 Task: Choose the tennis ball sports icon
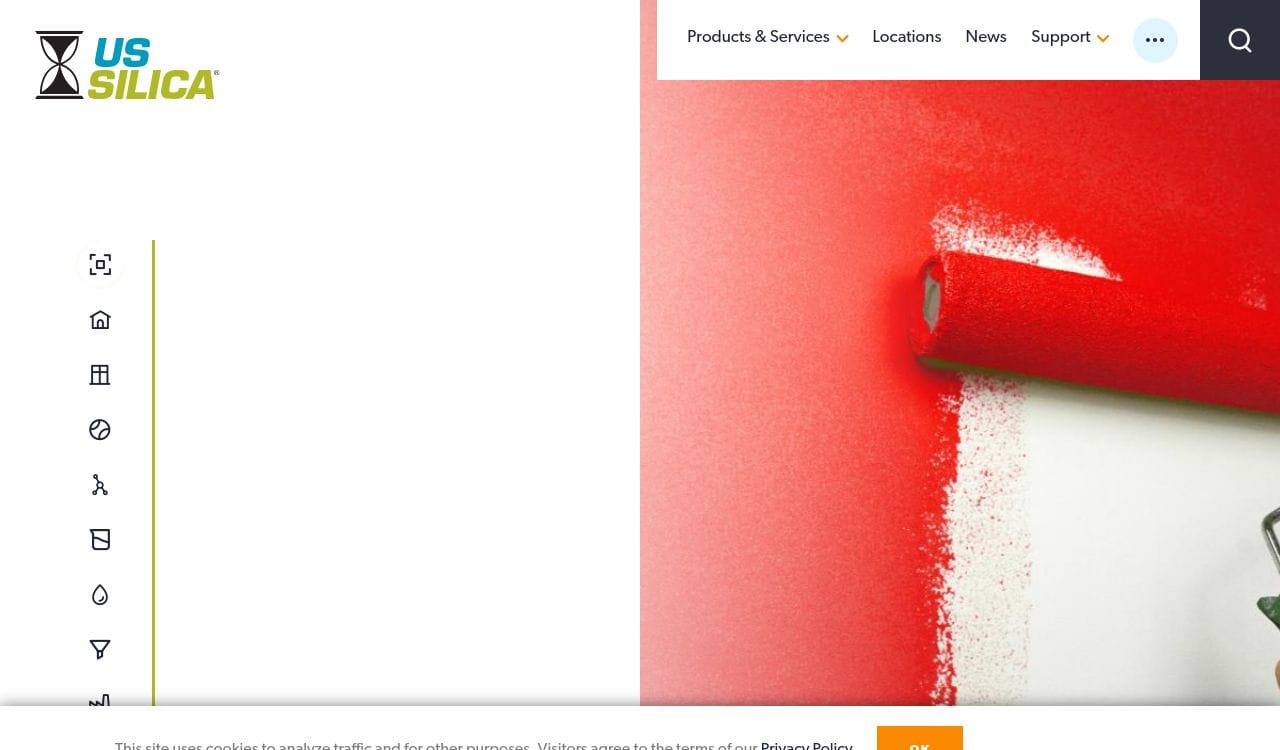tap(100, 430)
